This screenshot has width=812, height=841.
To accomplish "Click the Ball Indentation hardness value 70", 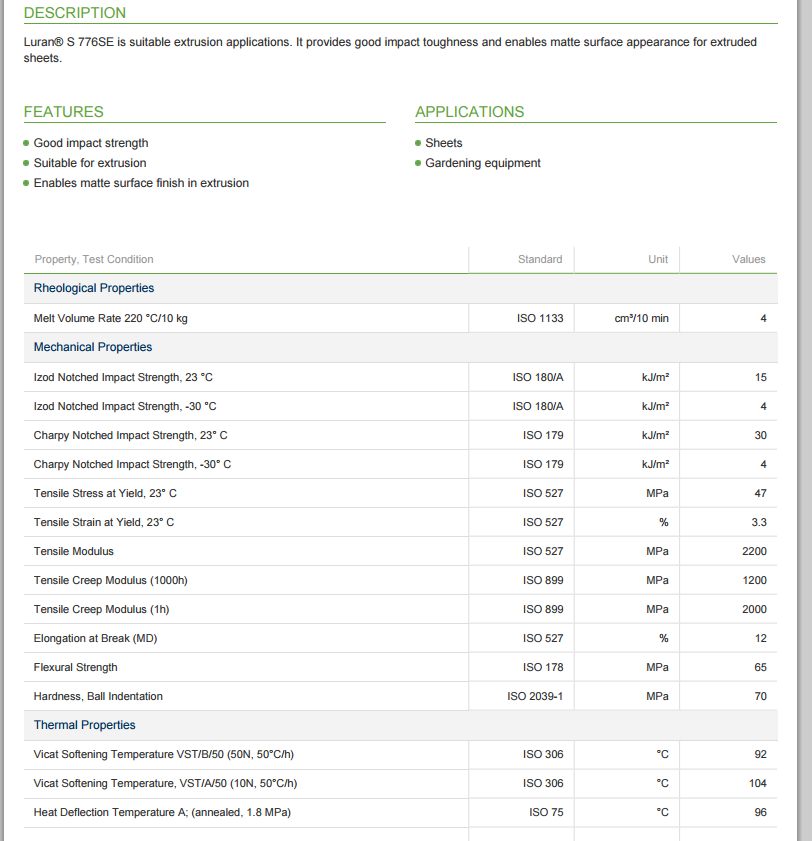I will 761,696.
